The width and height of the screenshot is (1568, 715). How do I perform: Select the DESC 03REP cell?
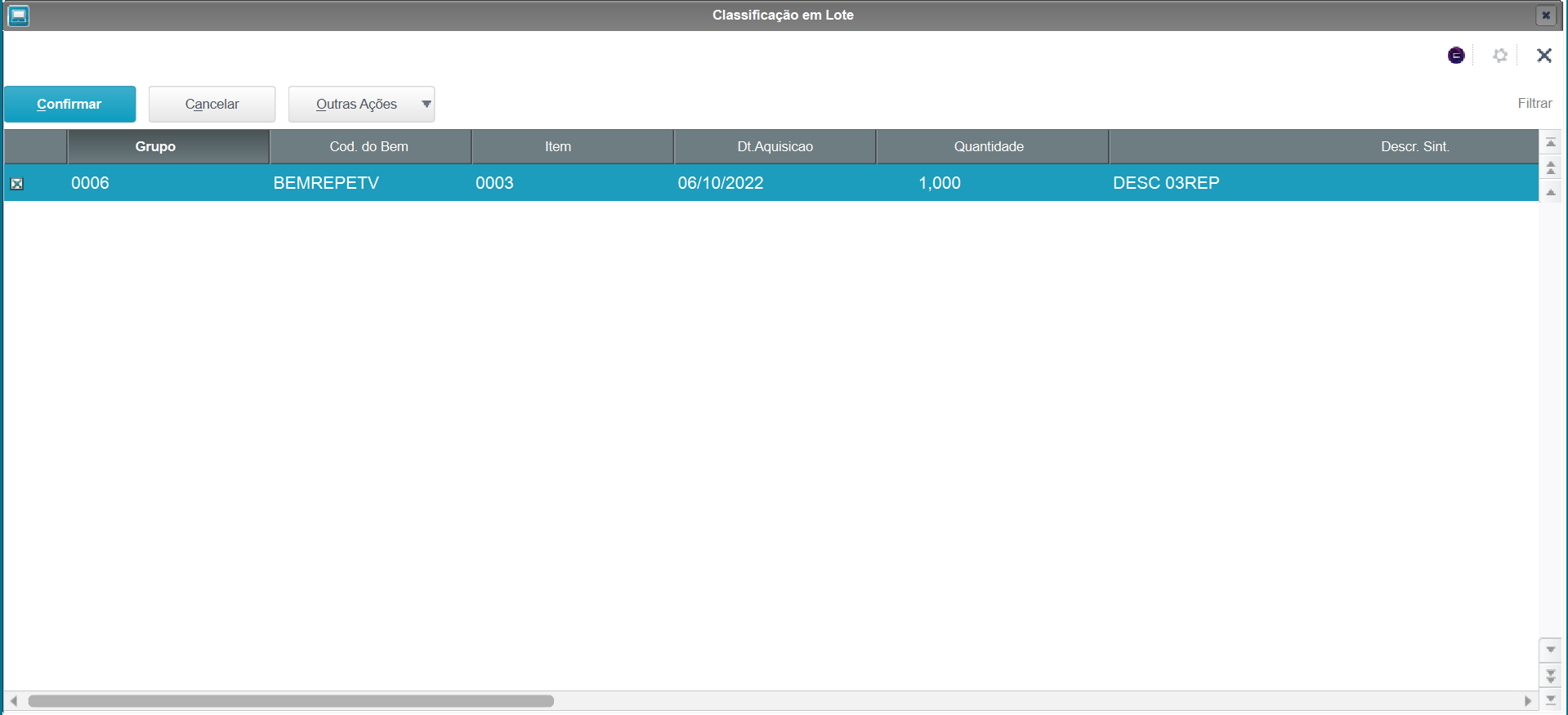tap(1324, 183)
